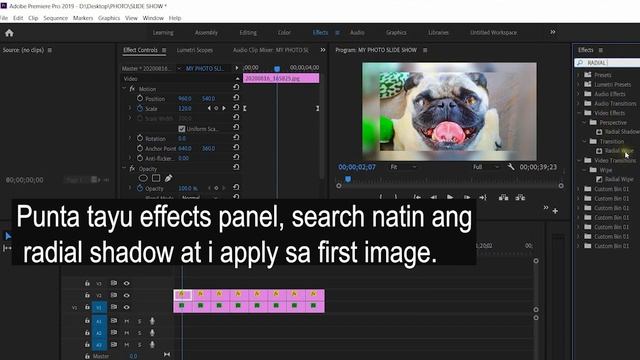This screenshot has height=360, width=640.
Task: Go to Out point in Program Monitor
Action: tap(483, 198)
